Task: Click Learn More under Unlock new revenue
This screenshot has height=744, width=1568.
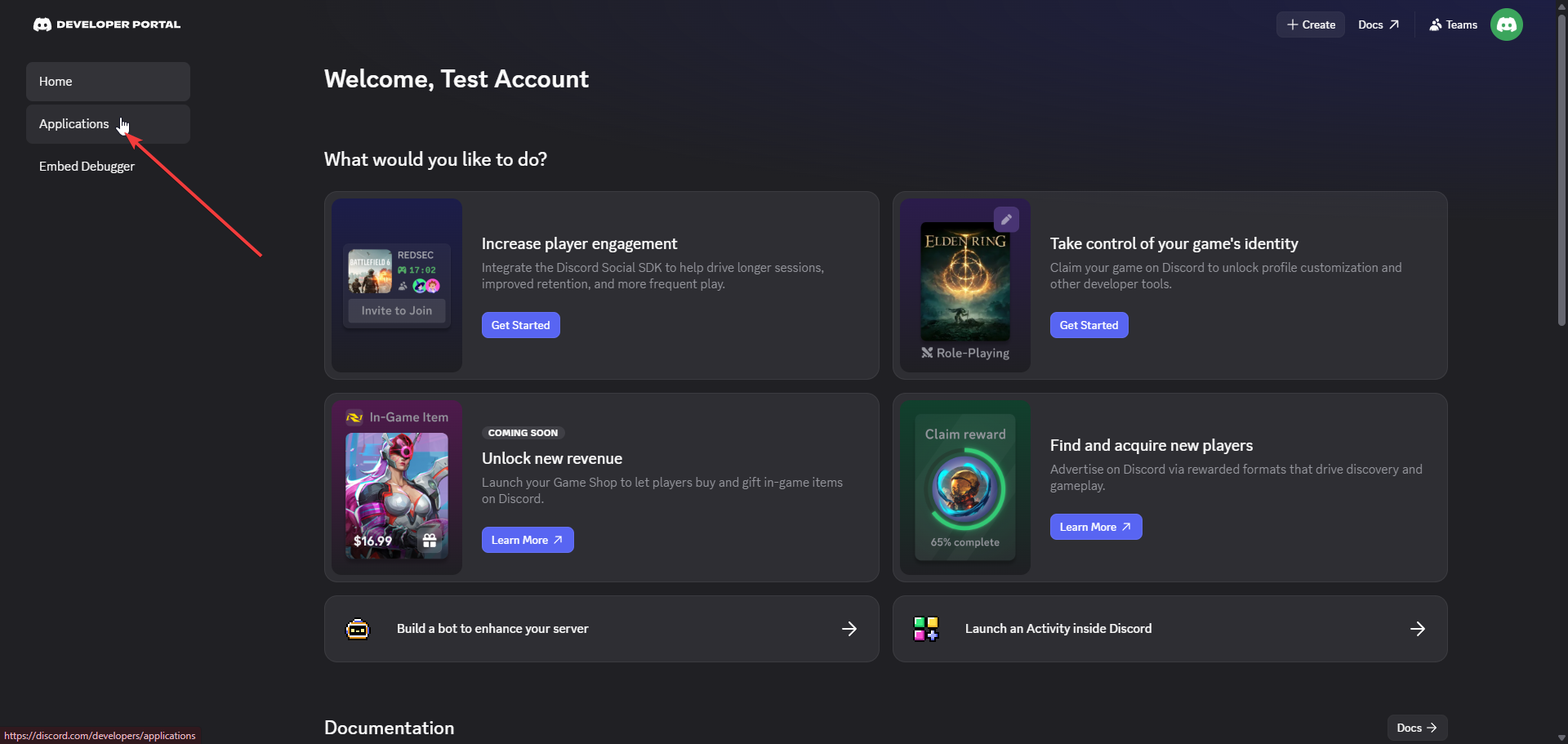Action: pos(528,540)
